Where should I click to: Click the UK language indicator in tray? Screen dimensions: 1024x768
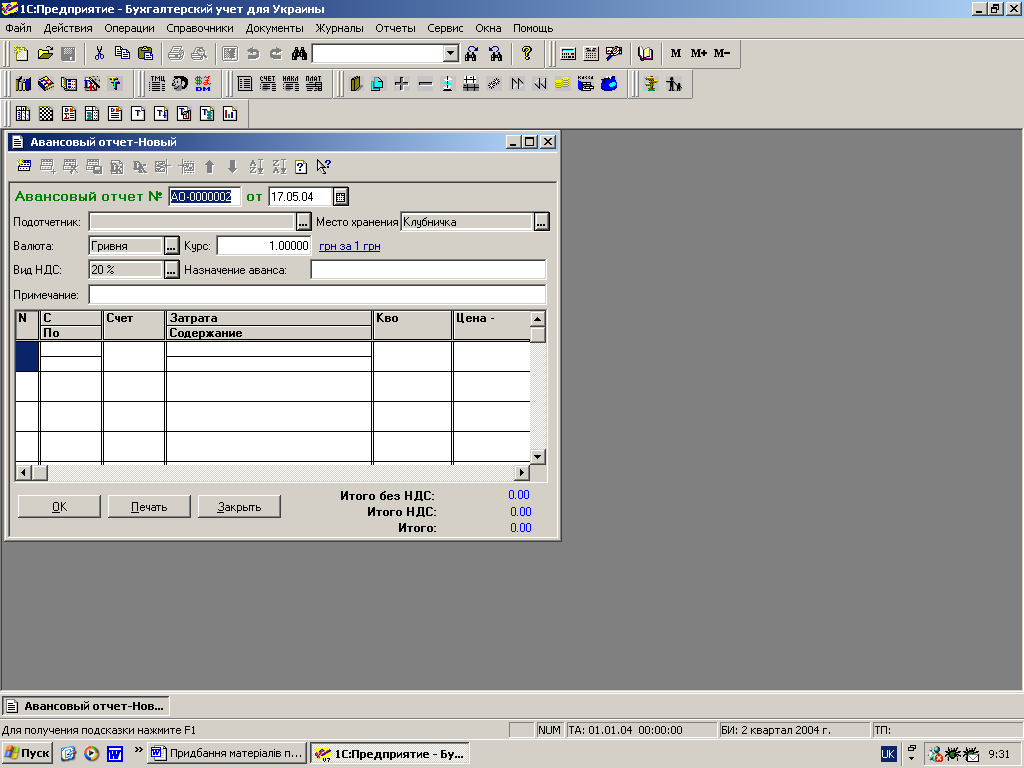(x=888, y=754)
